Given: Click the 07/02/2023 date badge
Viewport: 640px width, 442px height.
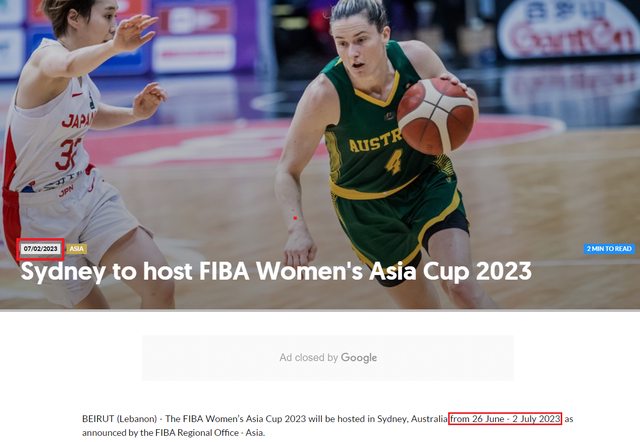Looking at the screenshot, I should pos(40,249).
